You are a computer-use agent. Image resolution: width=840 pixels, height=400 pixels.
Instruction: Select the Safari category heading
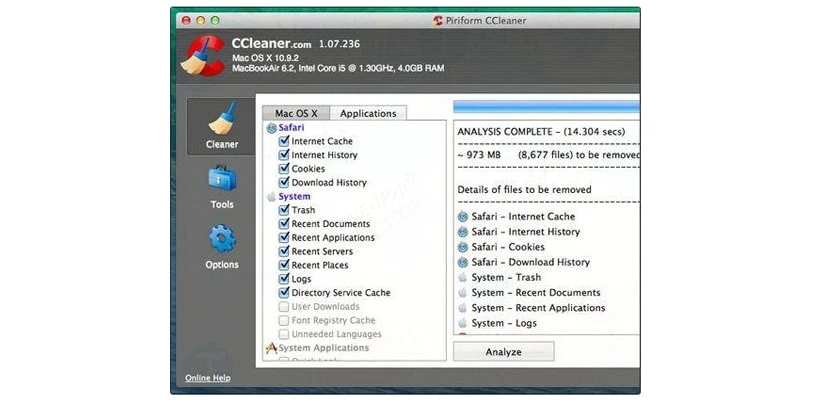tap(291, 128)
